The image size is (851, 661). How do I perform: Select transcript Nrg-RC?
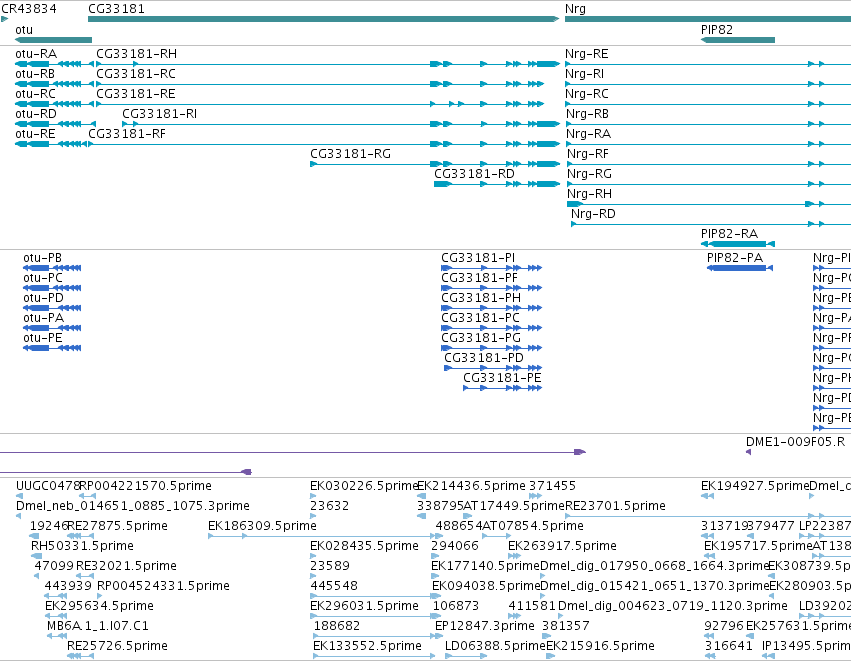[708, 104]
